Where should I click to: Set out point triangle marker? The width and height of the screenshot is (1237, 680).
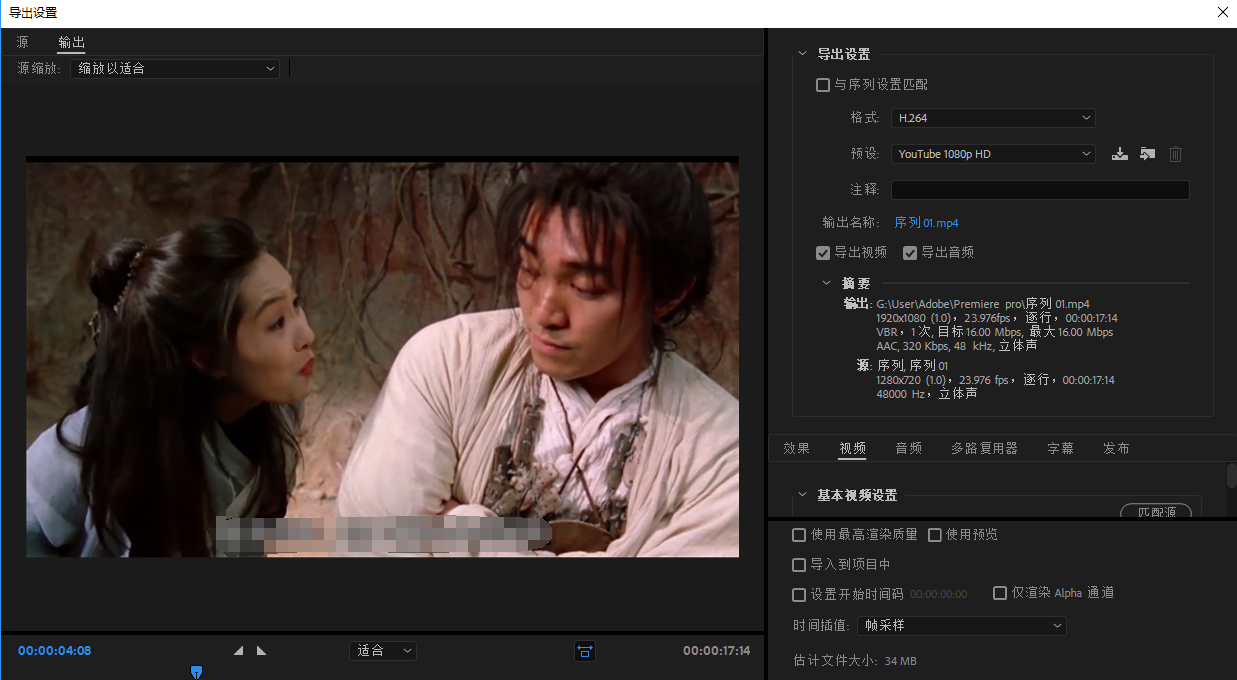pyautogui.click(x=261, y=651)
